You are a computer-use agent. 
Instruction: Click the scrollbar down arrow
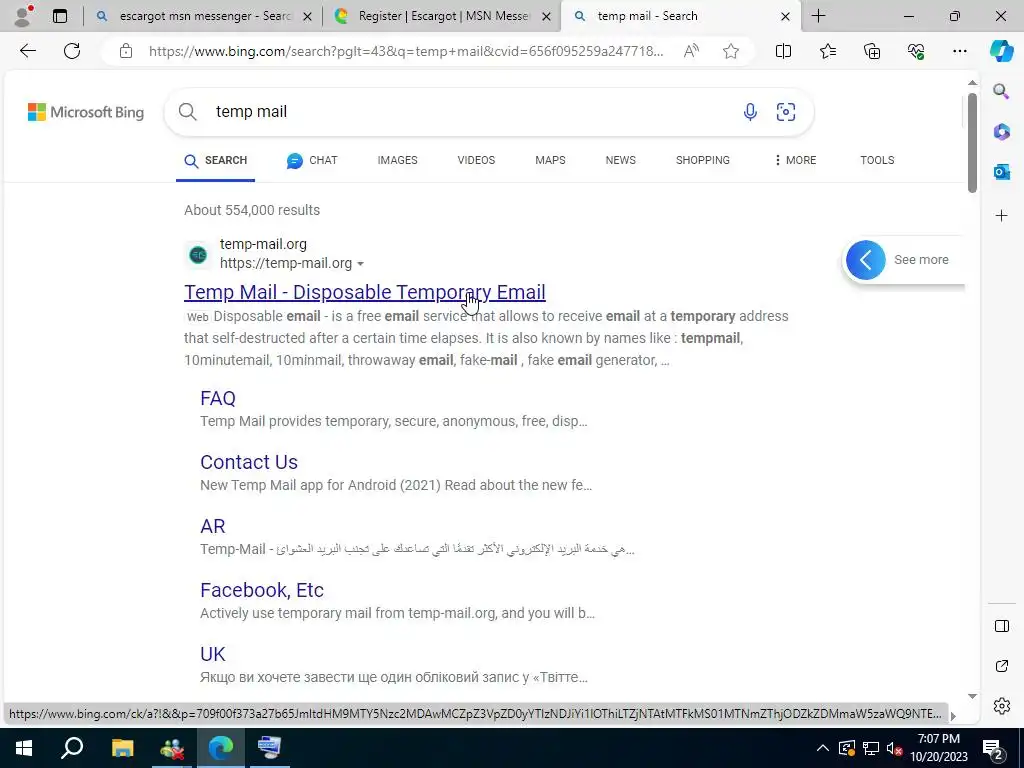click(972, 697)
